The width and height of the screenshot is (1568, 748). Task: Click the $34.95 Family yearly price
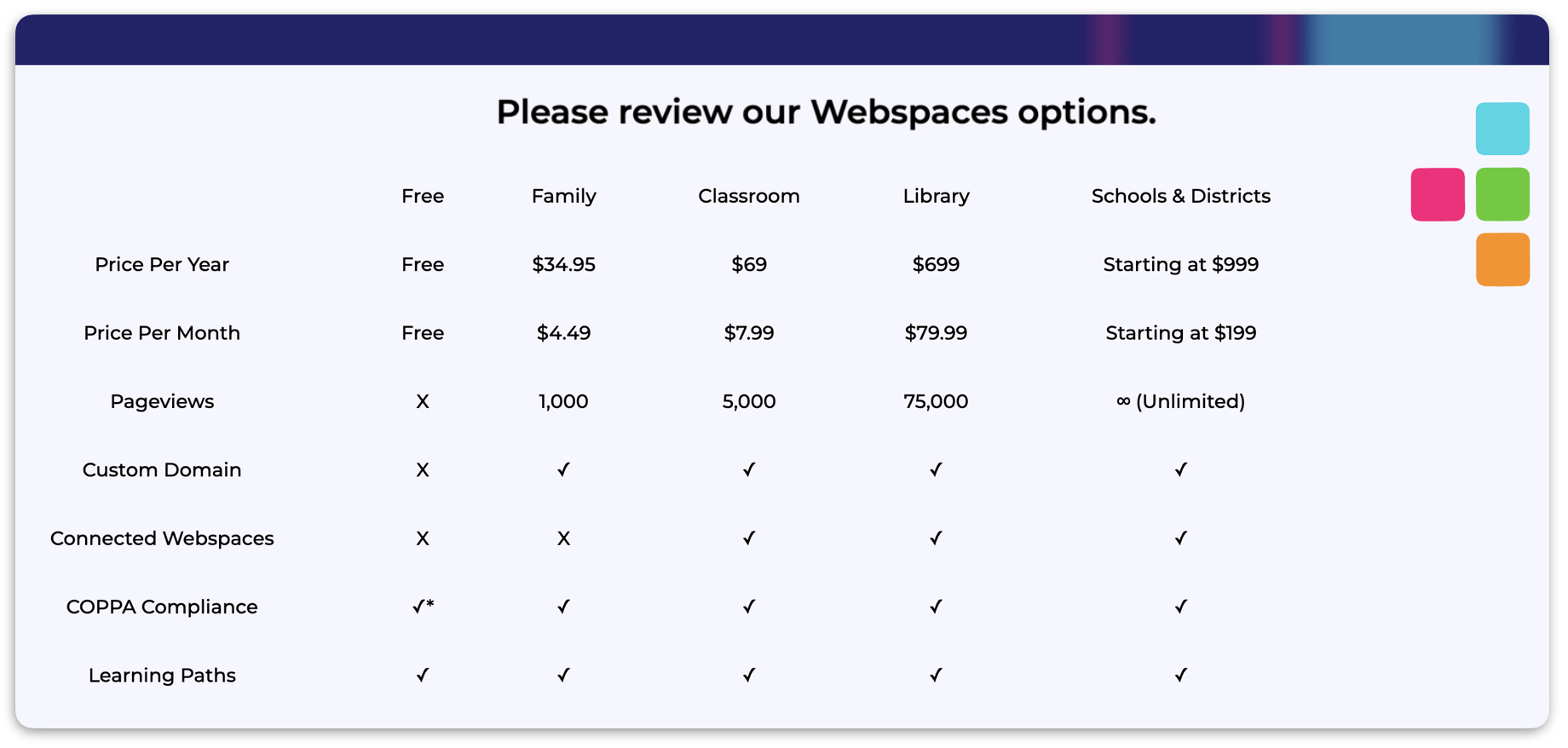563,264
